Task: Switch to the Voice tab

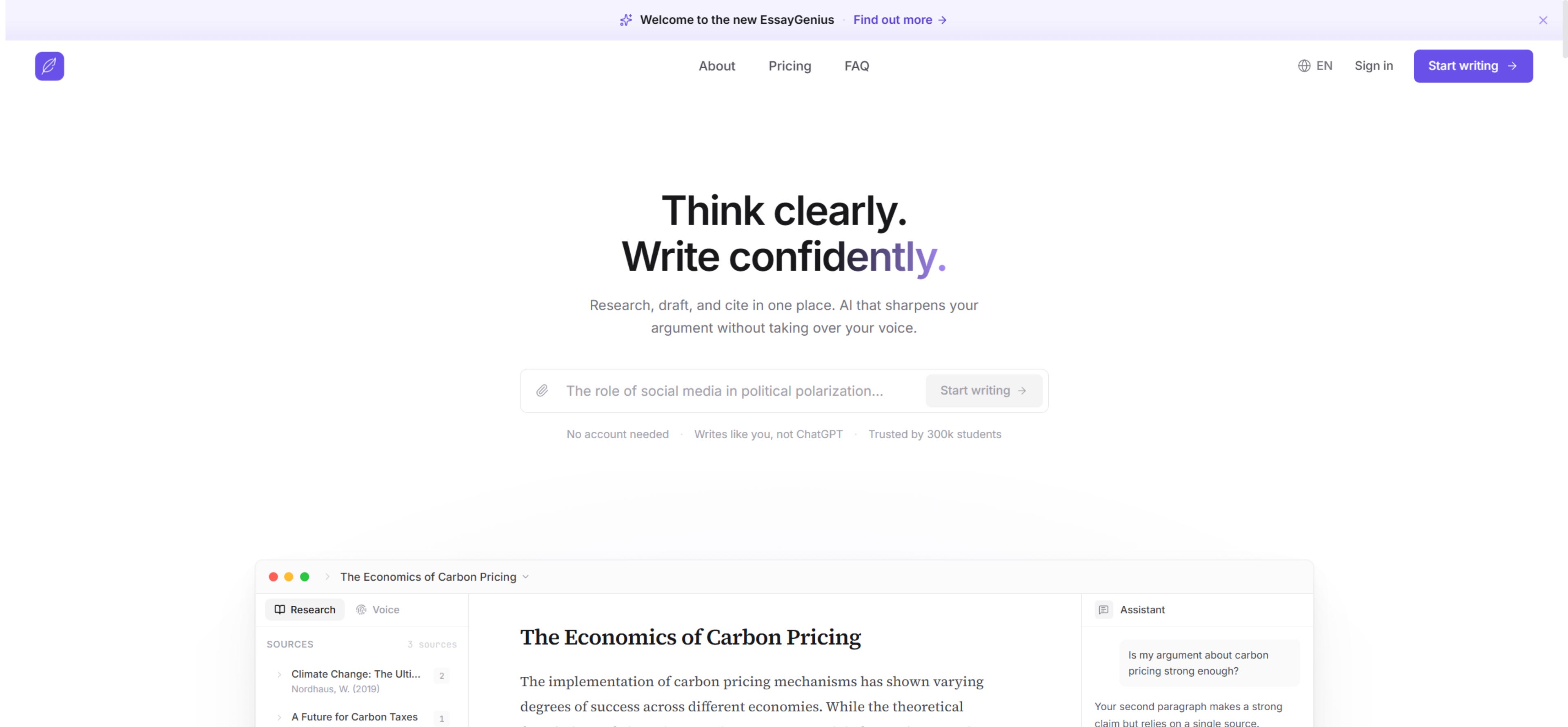Action: click(x=378, y=609)
